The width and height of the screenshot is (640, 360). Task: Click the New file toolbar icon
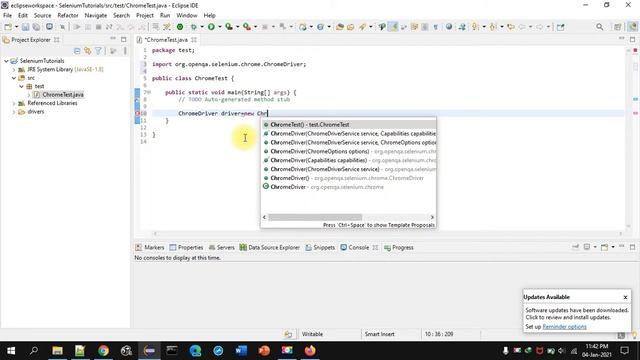click(x=8, y=27)
